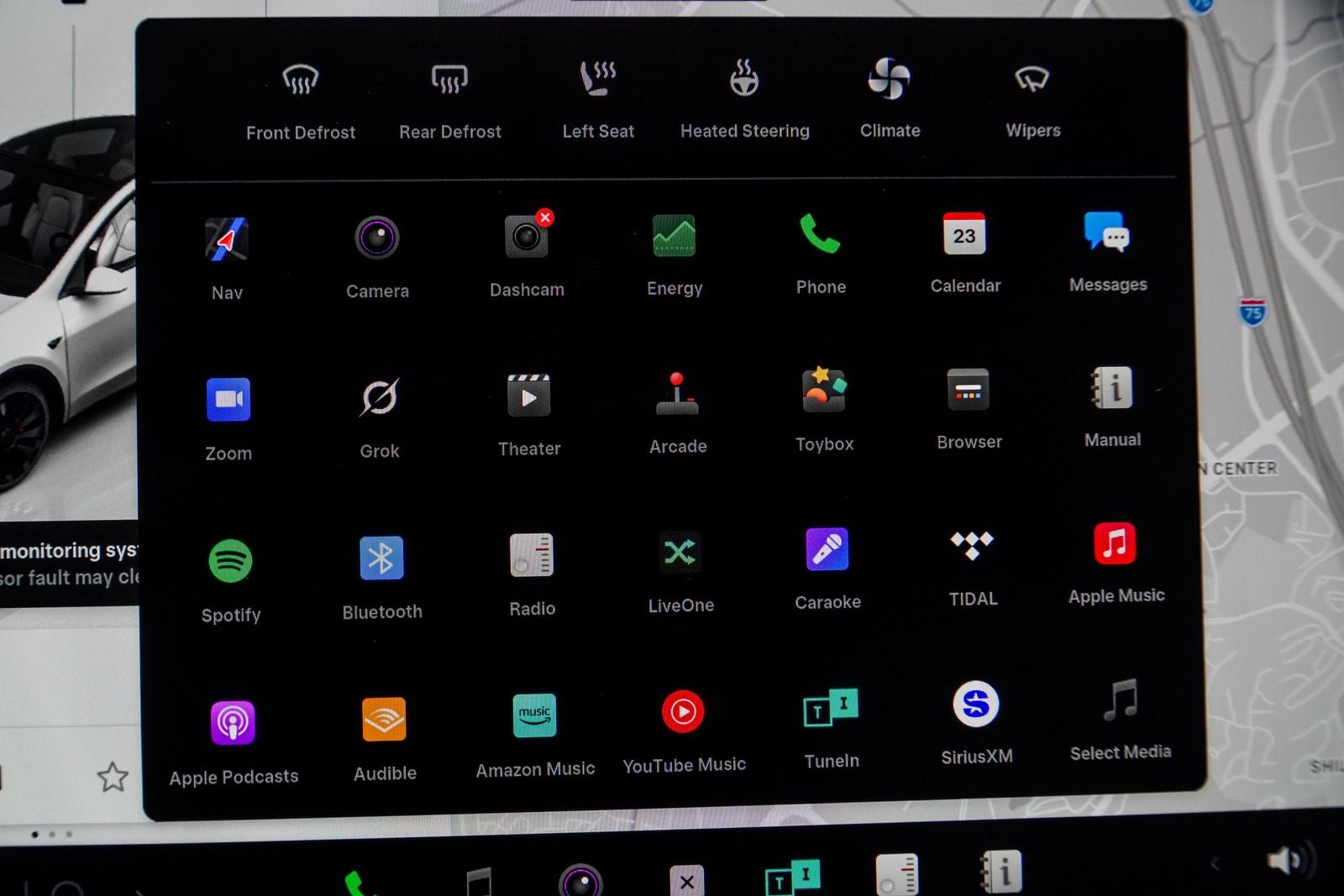Open Apple Music
Screen dimensions: 1344x896
[1115, 543]
